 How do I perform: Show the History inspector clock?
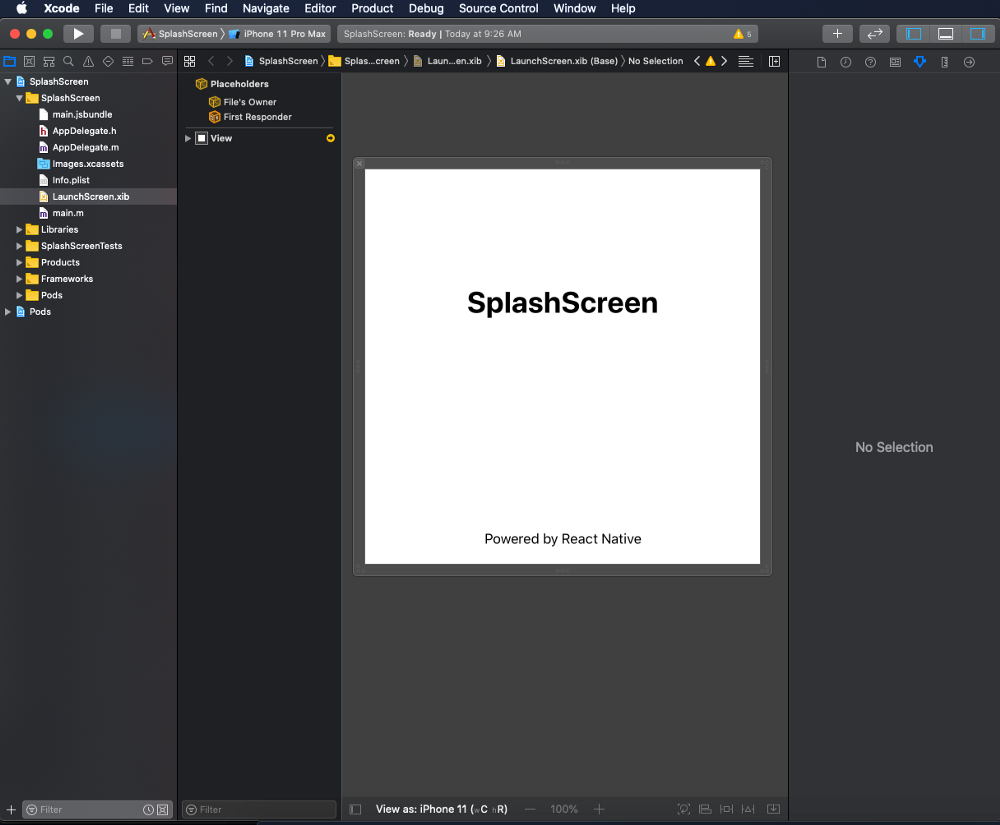[x=846, y=62]
